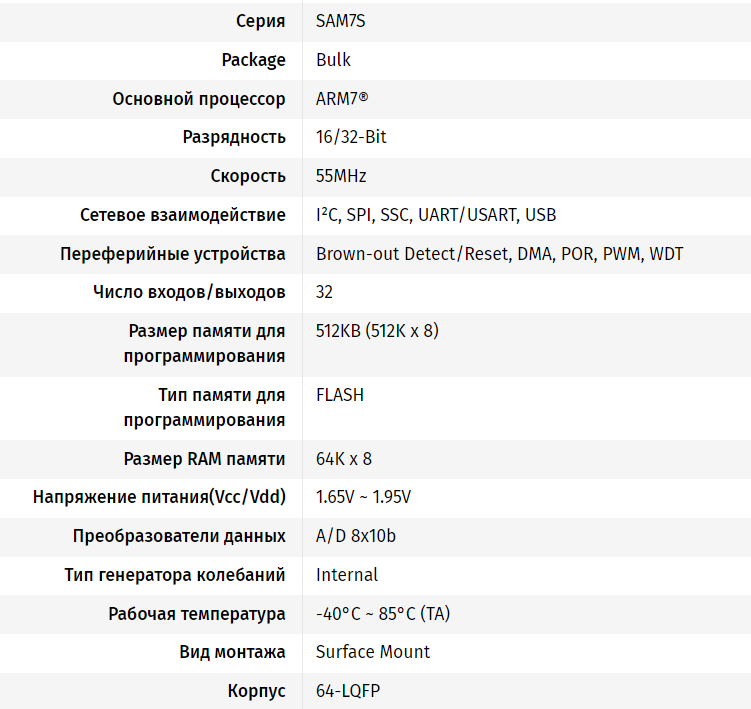
Task: Click the Internal oscillator type value
Action: click(347, 574)
